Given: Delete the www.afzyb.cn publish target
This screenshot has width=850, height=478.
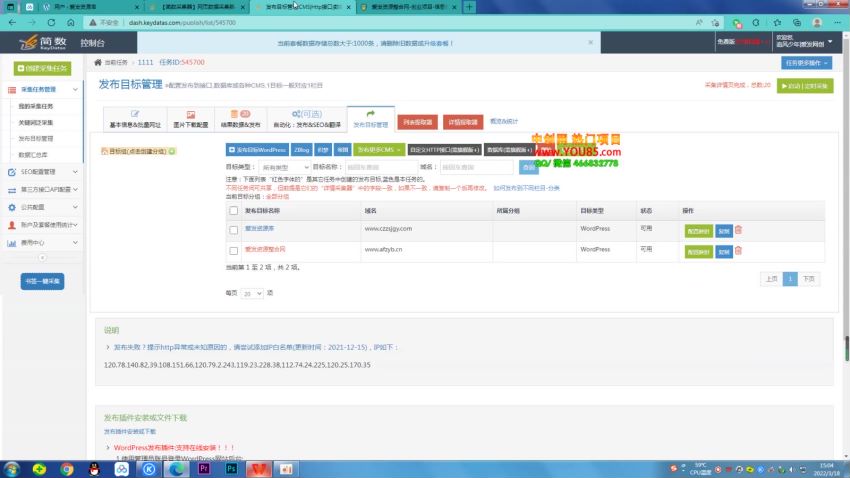Looking at the screenshot, I should tap(738, 251).
